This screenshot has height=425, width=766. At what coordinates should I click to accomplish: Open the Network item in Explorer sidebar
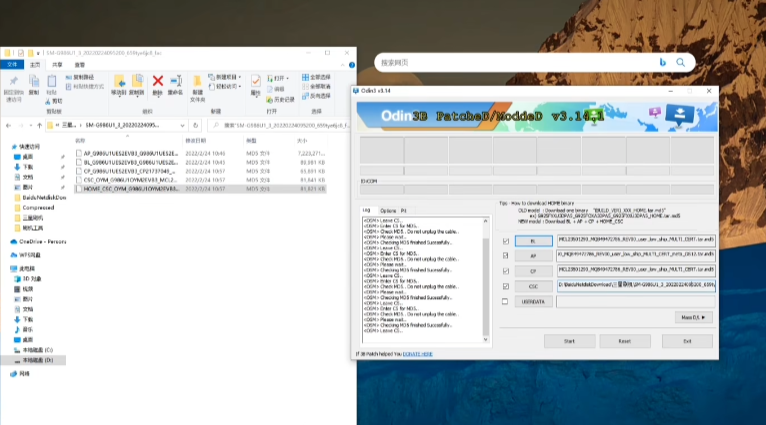pyautogui.click(x=20, y=374)
